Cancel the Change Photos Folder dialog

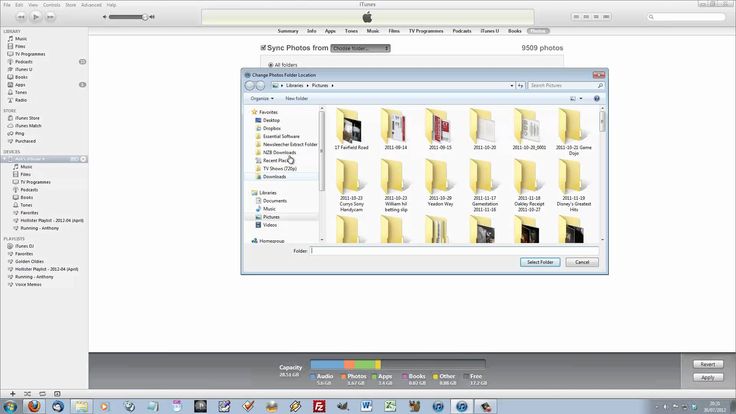tap(582, 262)
